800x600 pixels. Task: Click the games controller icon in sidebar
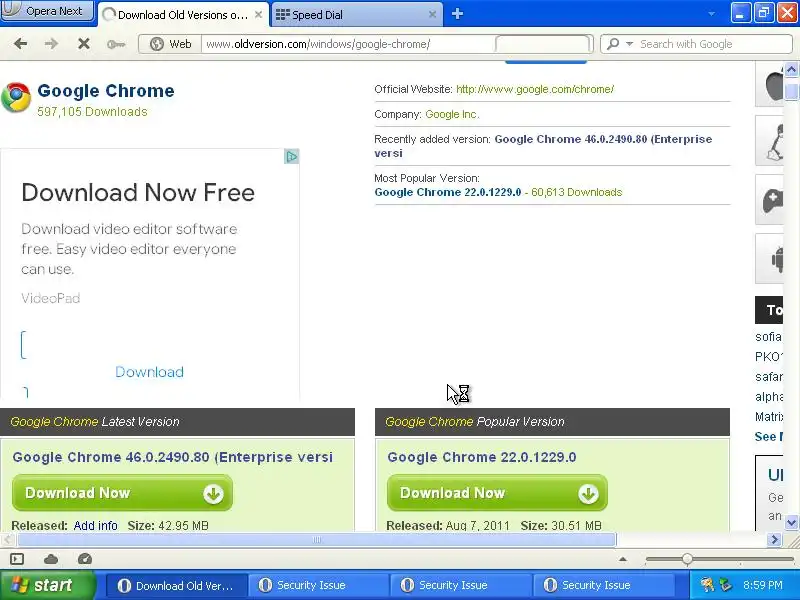[771, 201]
